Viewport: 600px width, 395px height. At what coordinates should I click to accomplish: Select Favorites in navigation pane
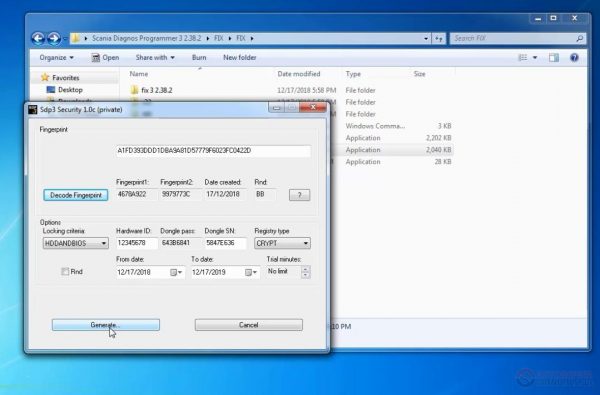(65, 78)
